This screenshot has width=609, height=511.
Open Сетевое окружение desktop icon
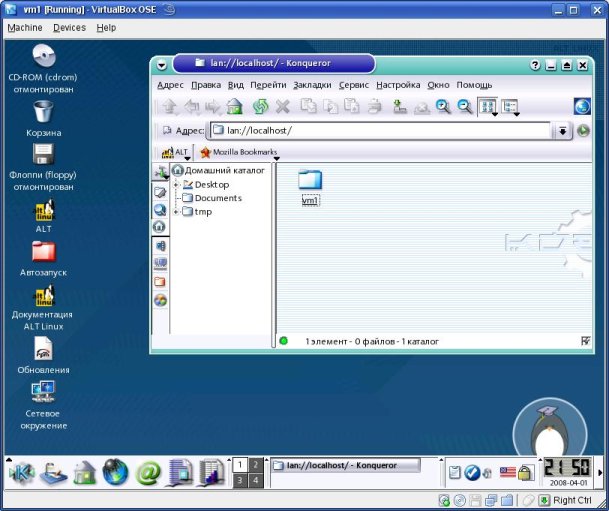44,391
